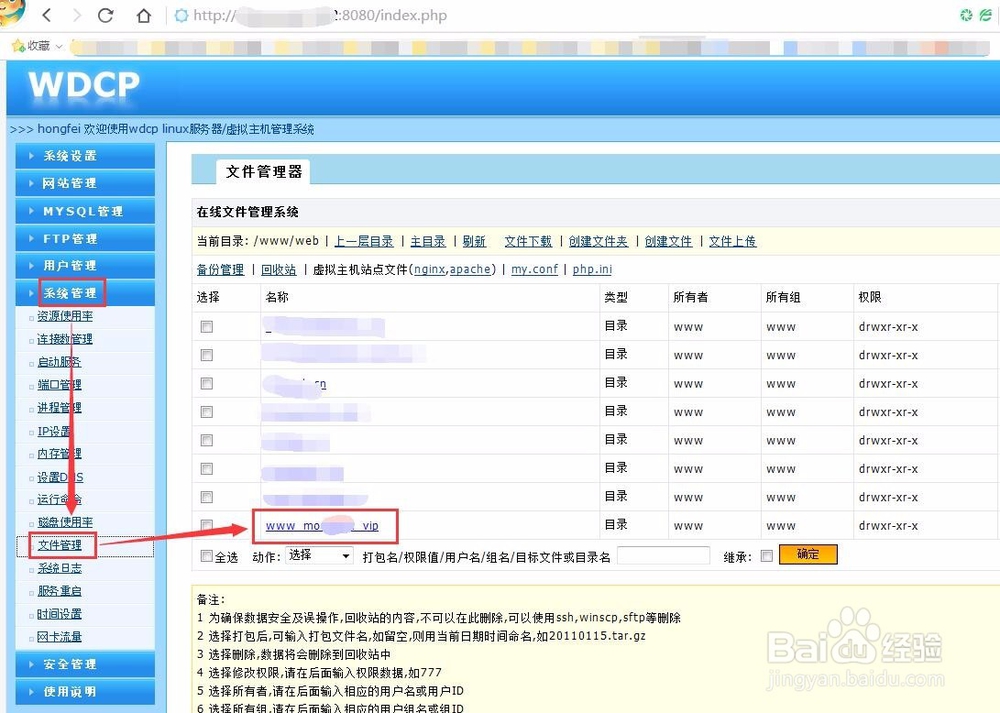The width and height of the screenshot is (1000, 713).
Task: Check the third directory row checkbox
Action: pos(207,383)
